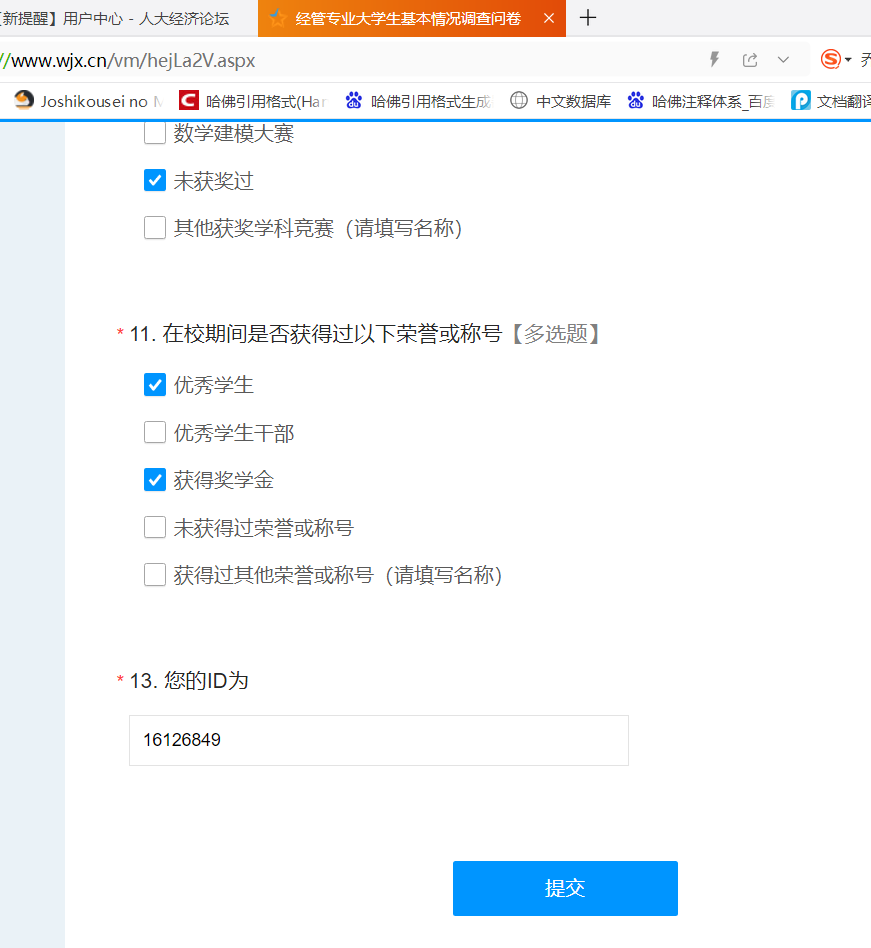Open the 哈佛引用格式生成 Baidu bookmark
The width and height of the screenshot is (871, 948).
click(419, 101)
